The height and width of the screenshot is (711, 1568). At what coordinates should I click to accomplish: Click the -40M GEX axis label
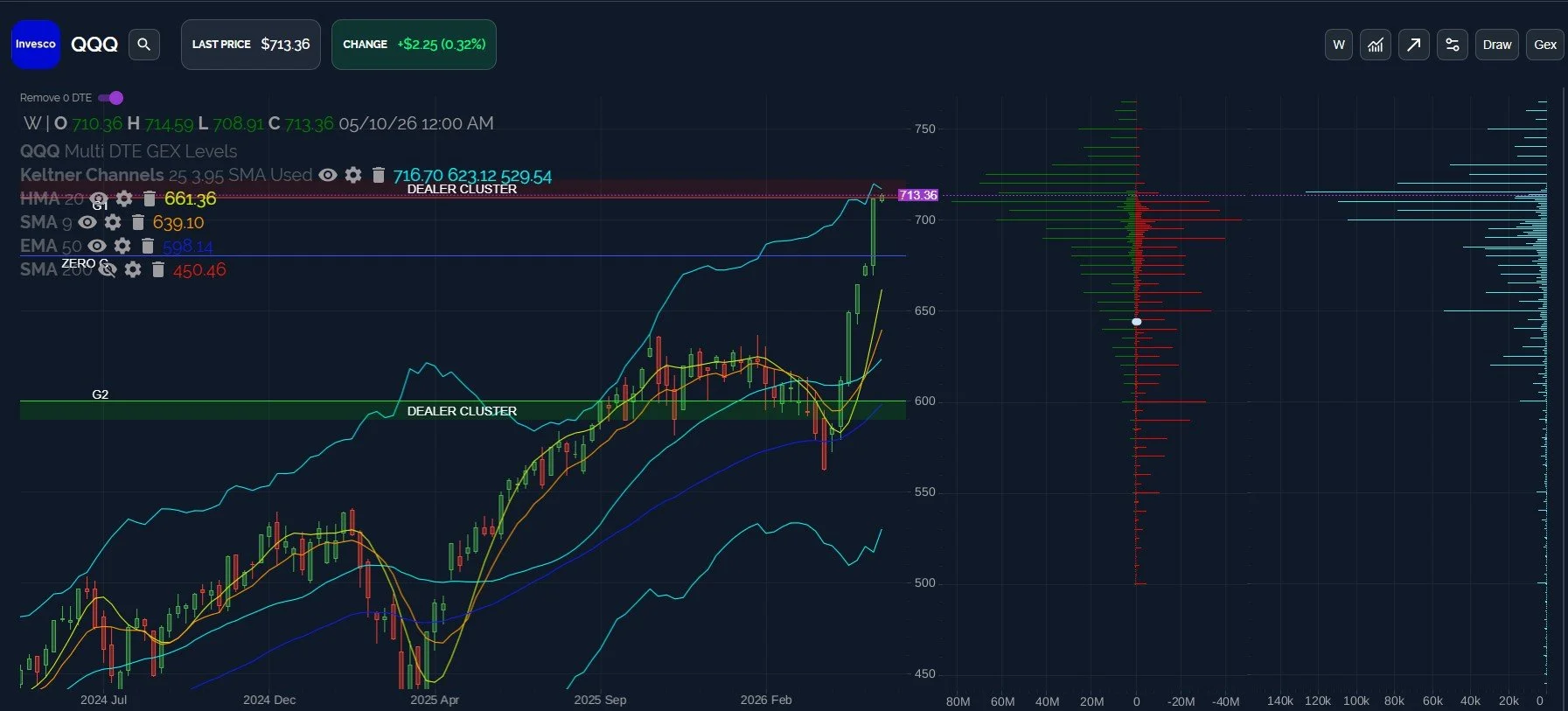[x=1225, y=701]
